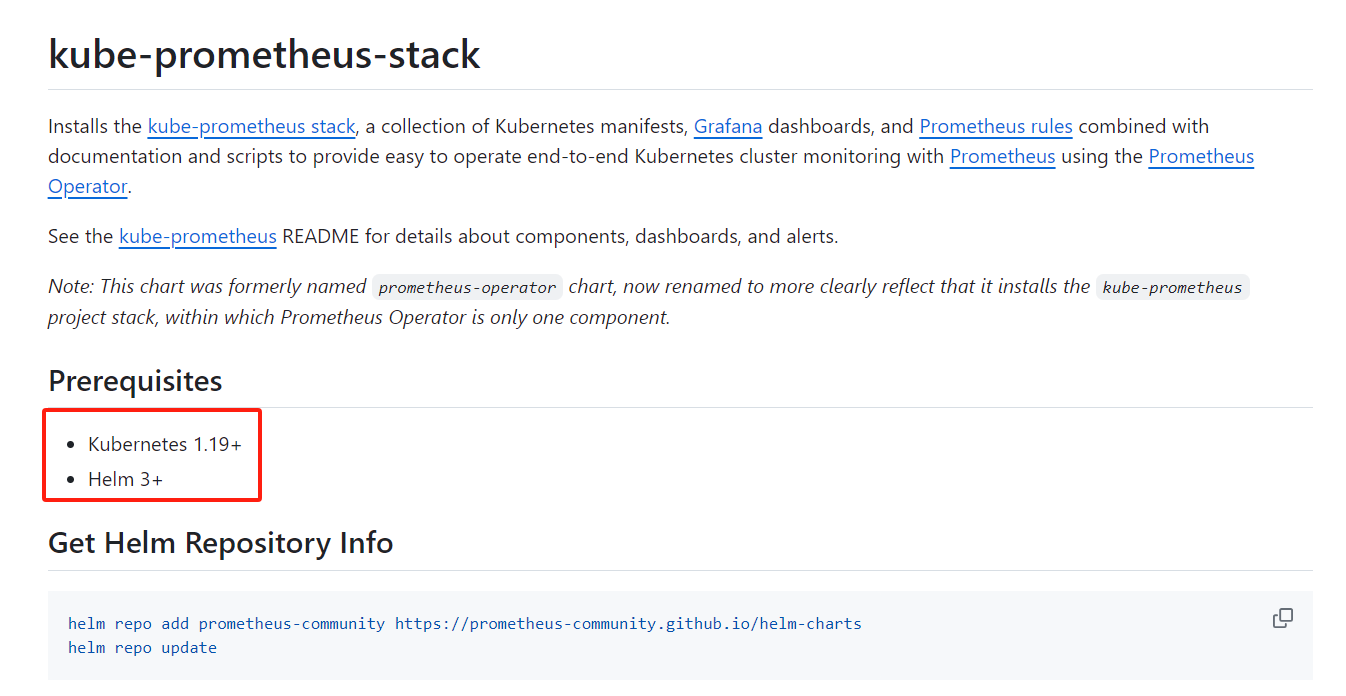Click the prometheus-operator inline code text

[467, 288]
